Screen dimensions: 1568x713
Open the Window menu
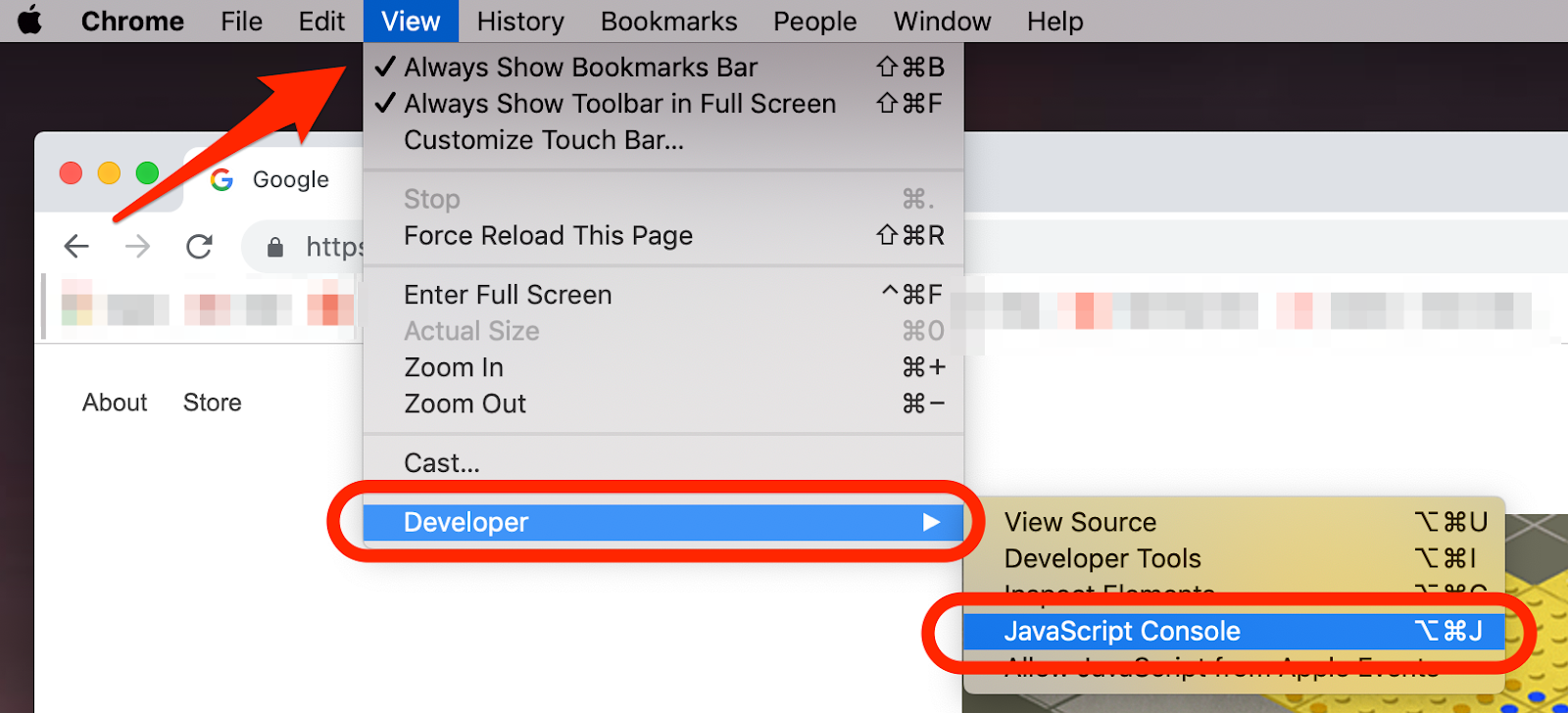pos(942,21)
